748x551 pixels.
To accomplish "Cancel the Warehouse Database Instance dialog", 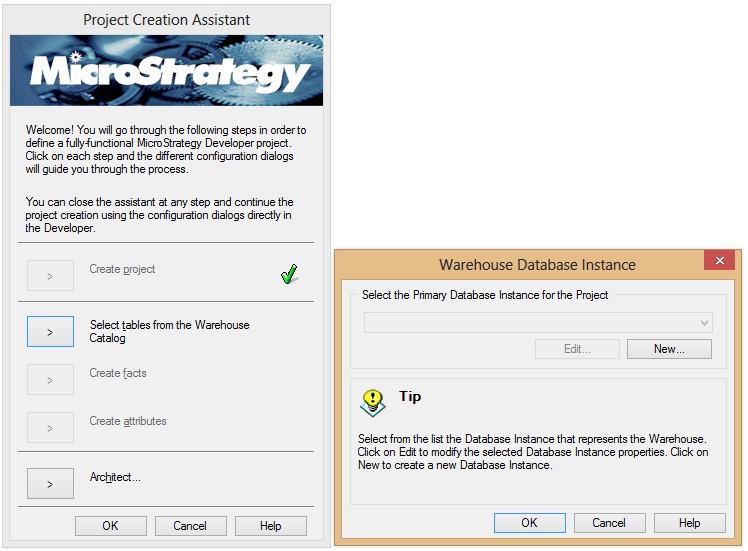I will pyautogui.click(x=609, y=523).
